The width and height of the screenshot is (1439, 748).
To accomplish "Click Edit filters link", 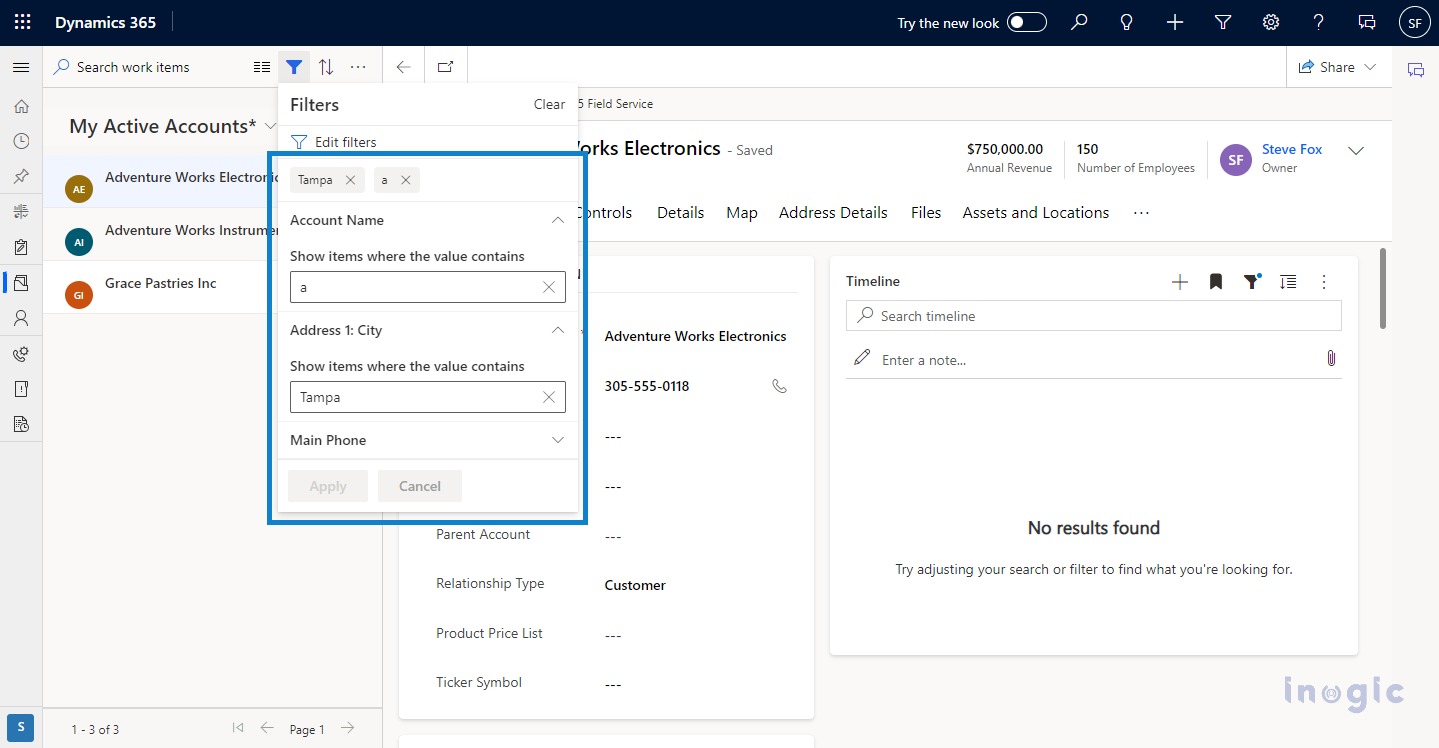I will pyautogui.click(x=334, y=142).
